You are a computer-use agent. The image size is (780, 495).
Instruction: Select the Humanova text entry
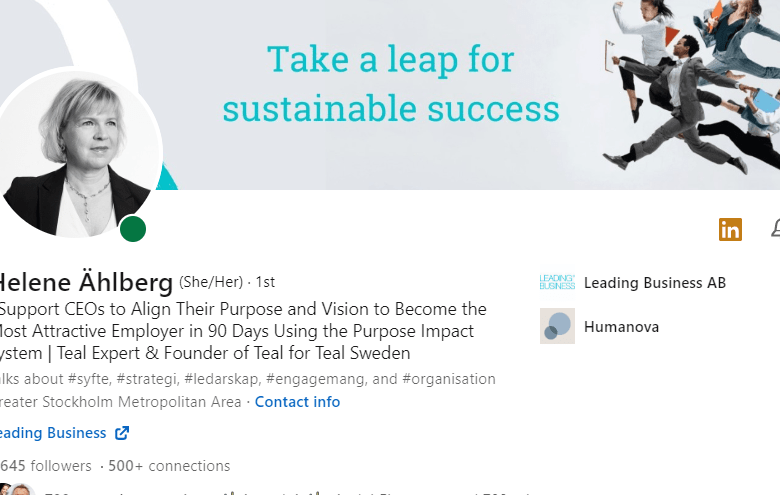(x=621, y=327)
